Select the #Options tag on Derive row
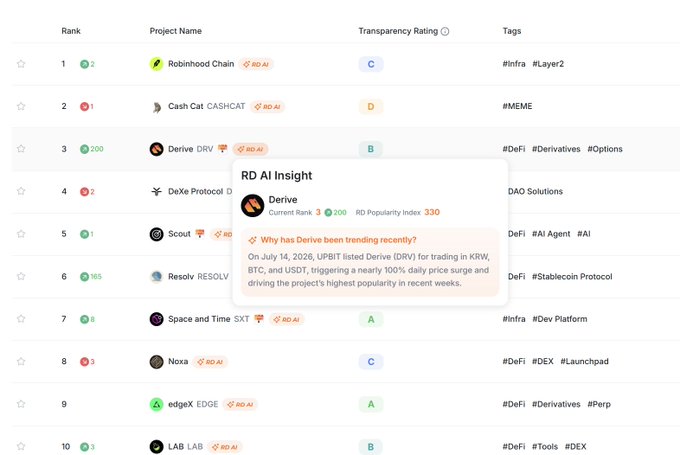This screenshot has height=455, width=680. 605,149
